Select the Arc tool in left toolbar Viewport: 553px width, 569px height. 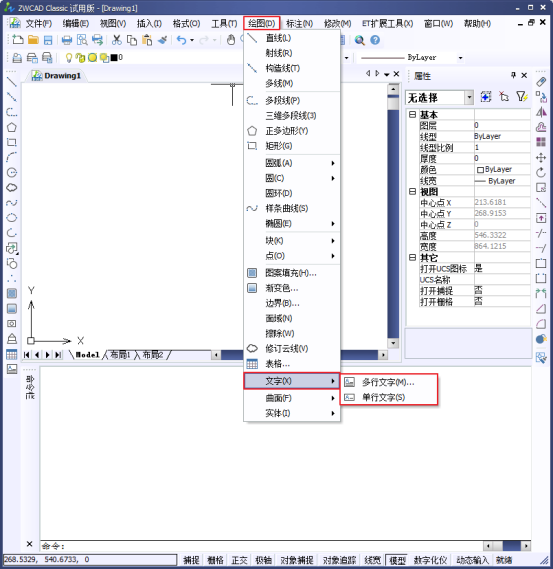12,157
